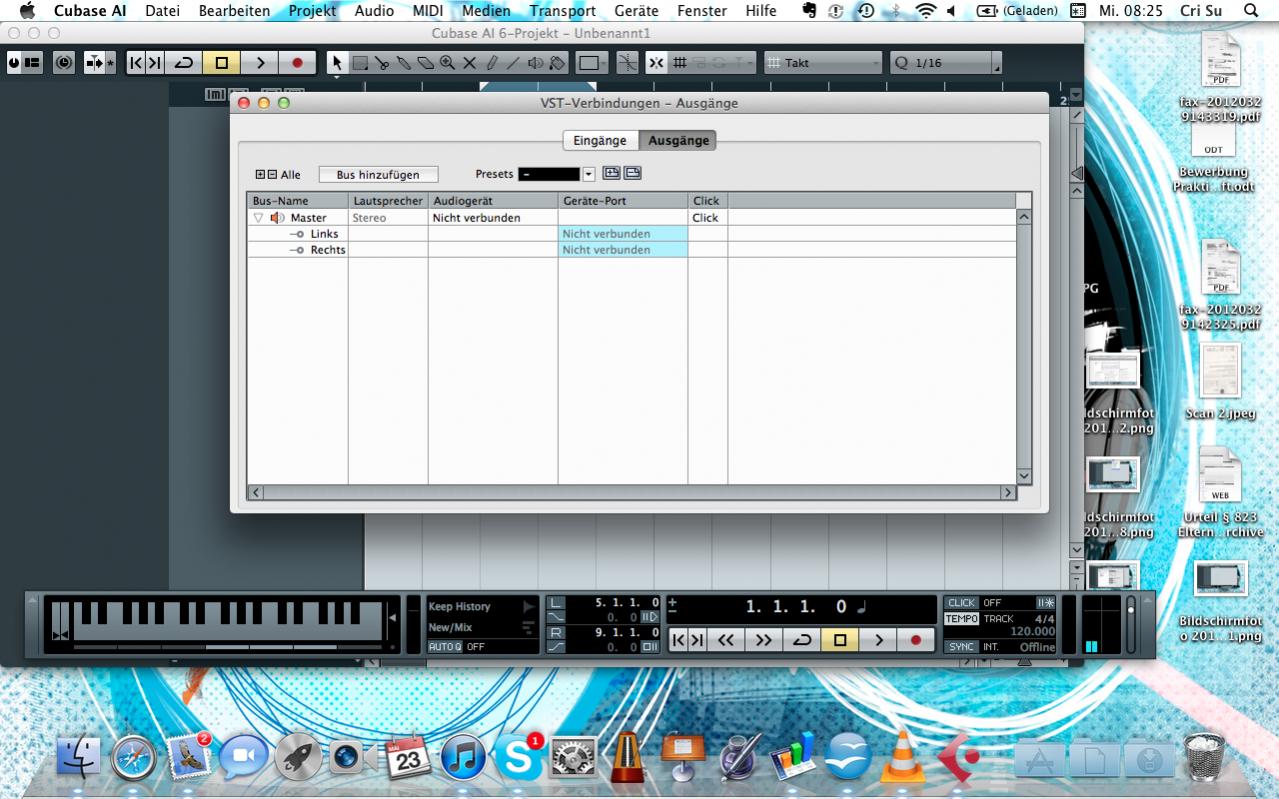Open the MIDI menu
This screenshot has width=1279, height=799.
(427, 11)
